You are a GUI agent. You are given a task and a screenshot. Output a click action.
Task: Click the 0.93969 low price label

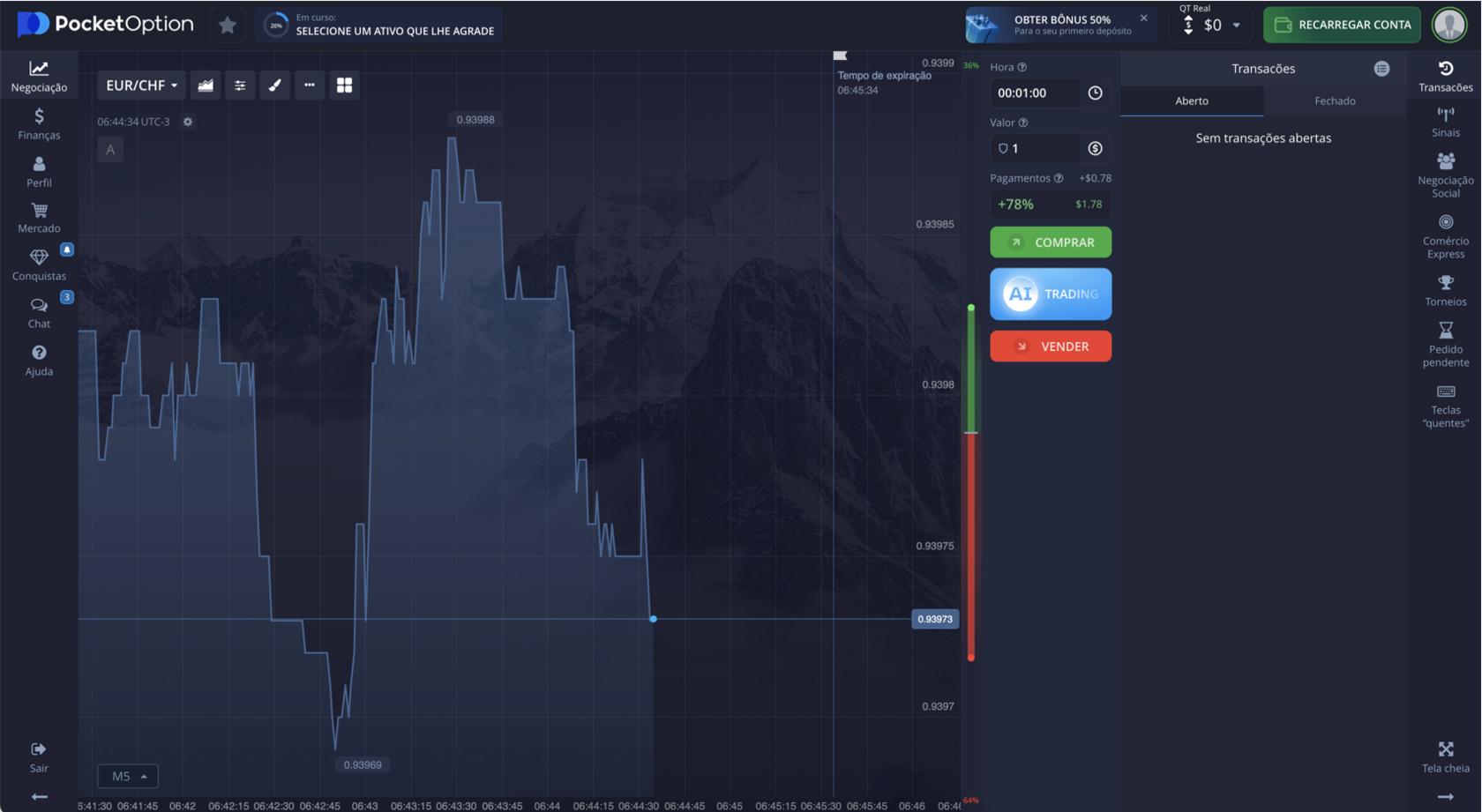363,765
